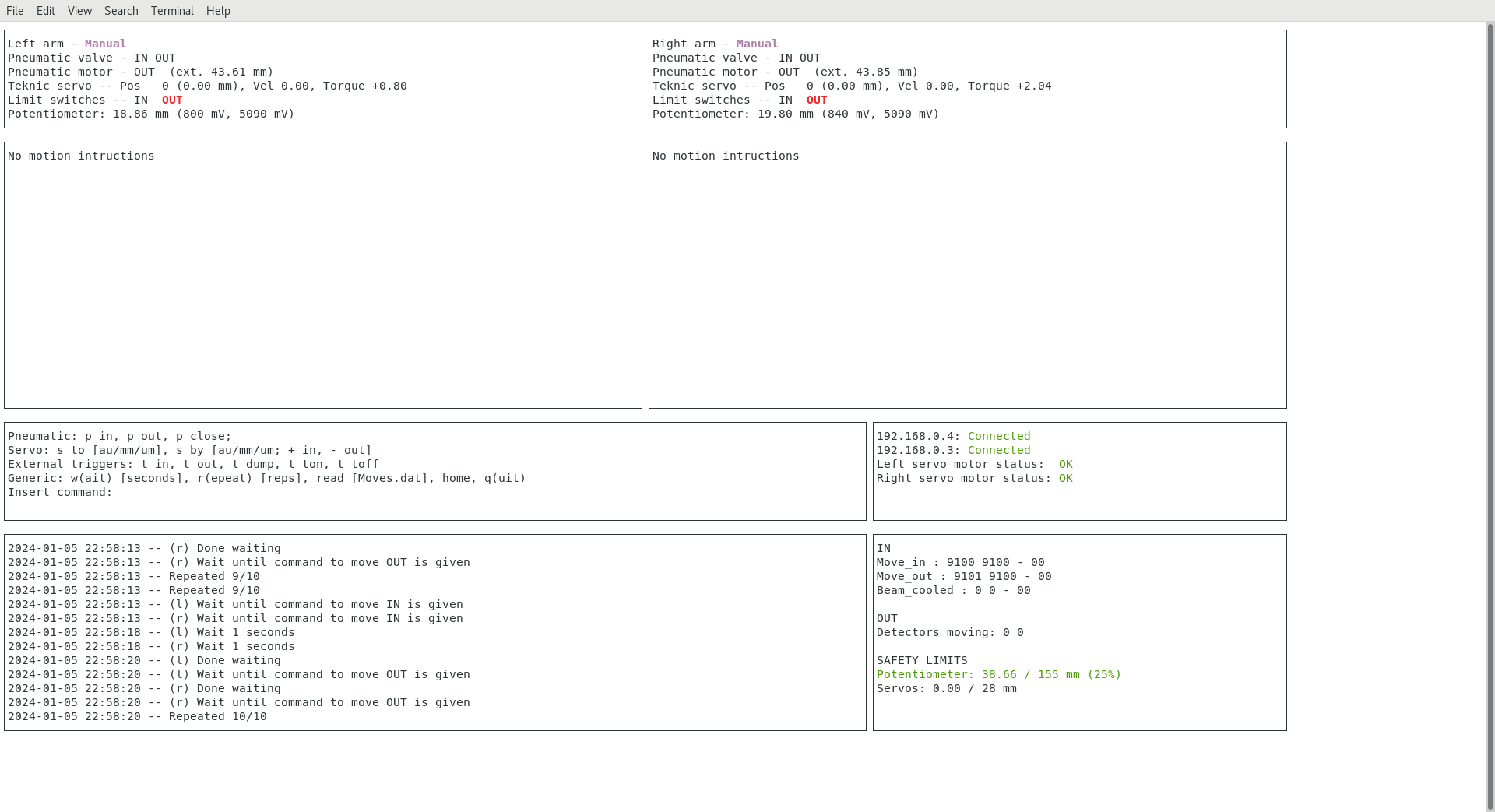Click the terminal's vertical scrollbar

click(1490, 417)
